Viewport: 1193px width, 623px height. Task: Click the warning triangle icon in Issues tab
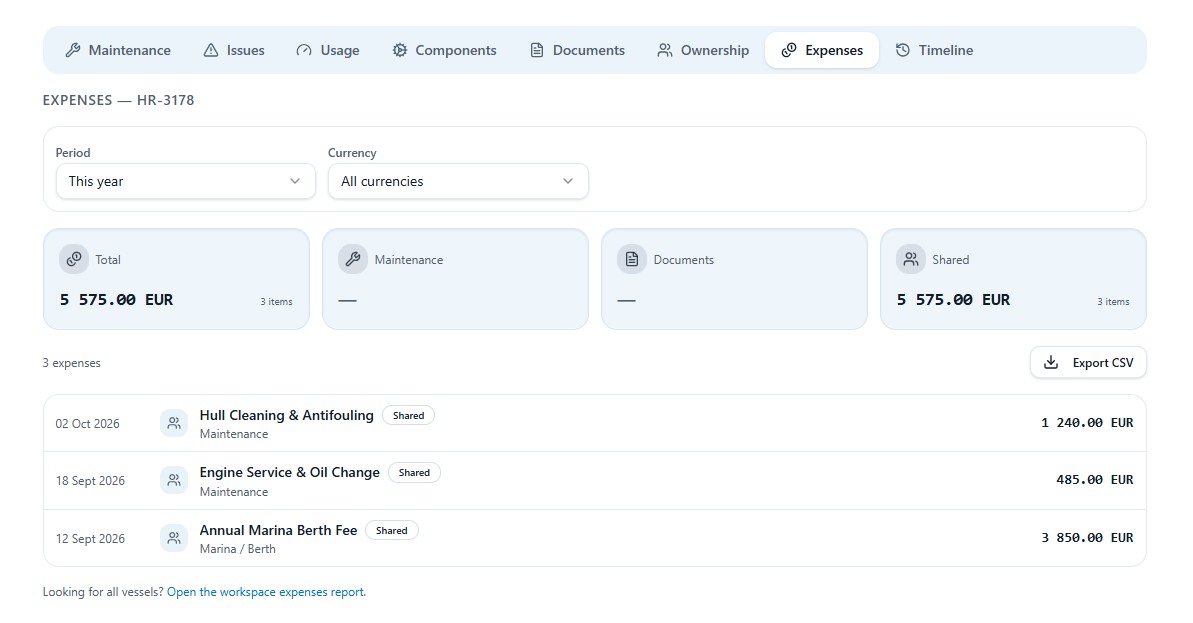click(x=211, y=50)
